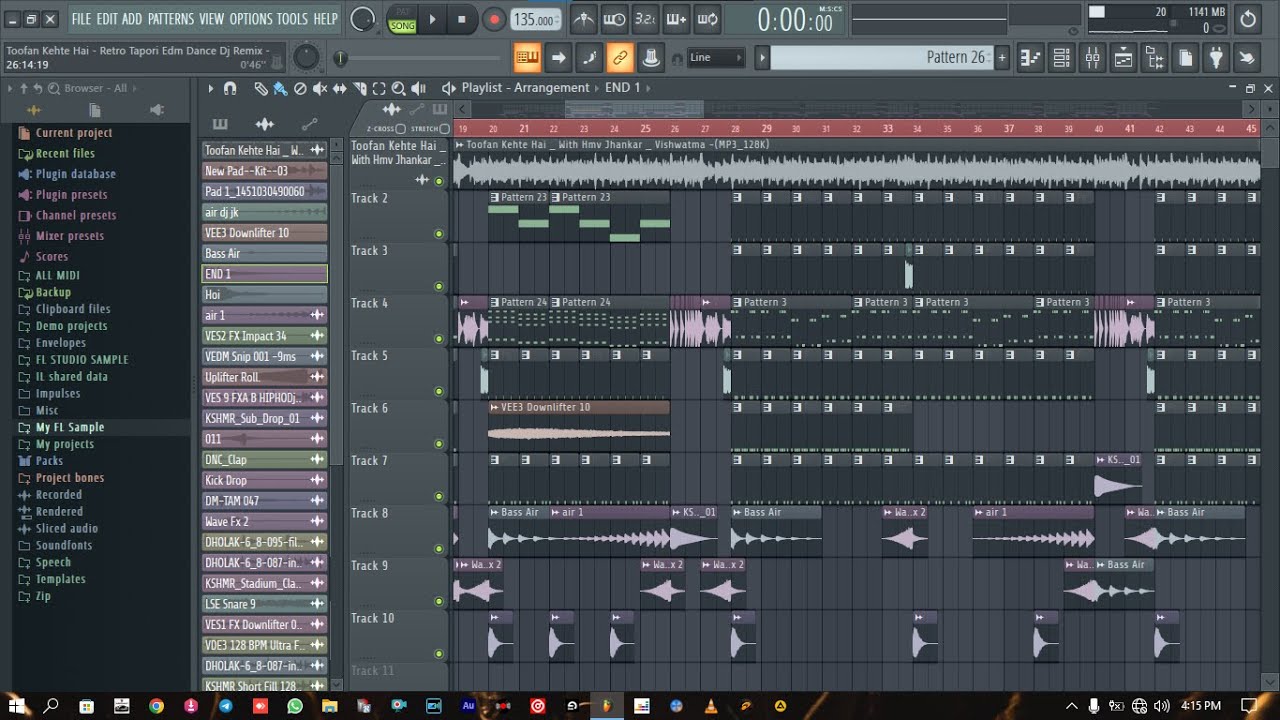Choose the Select marquee tool
Viewport: 1280px width, 720px height.
pos(379,88)
